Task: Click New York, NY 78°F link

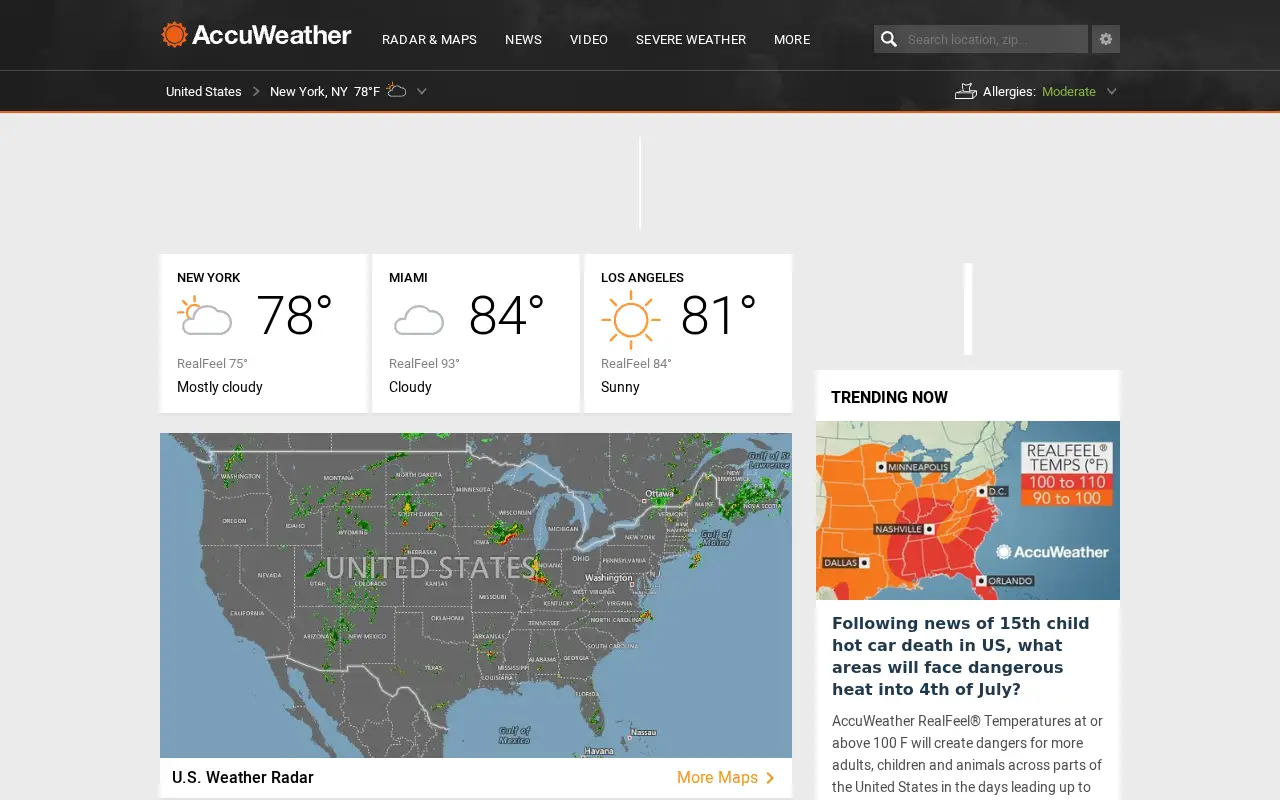Action: point(325,91)
